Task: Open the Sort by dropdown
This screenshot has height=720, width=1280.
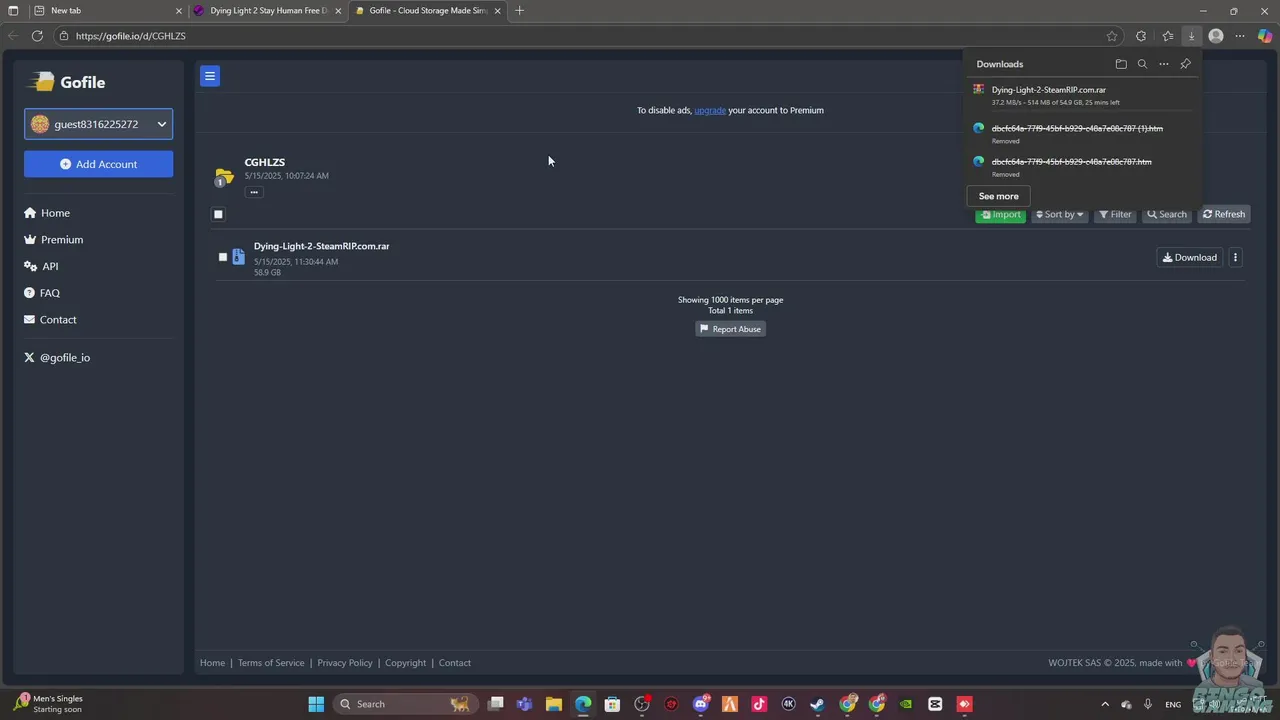Action: pos(1059,214)
